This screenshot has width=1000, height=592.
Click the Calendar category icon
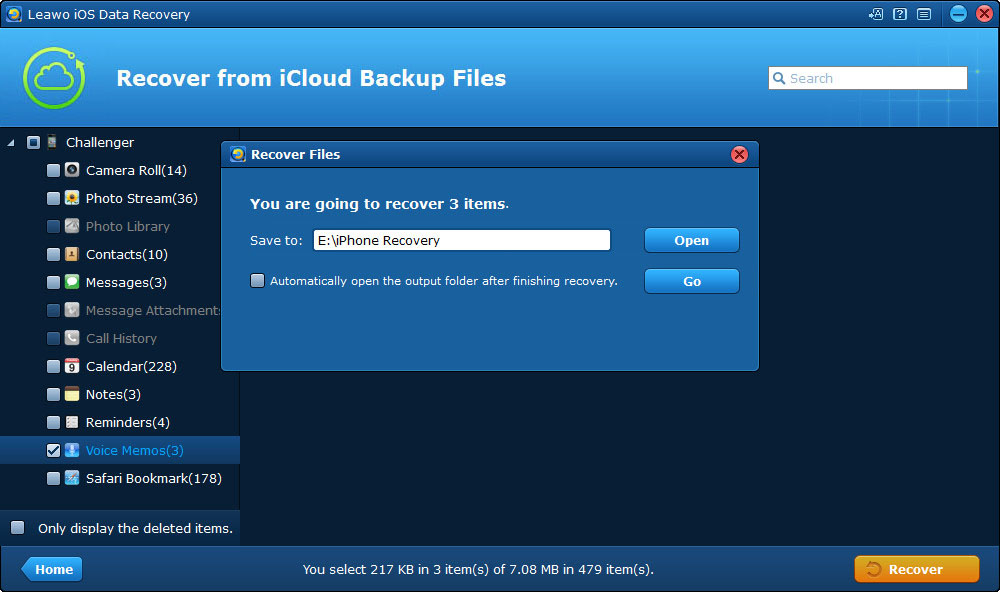pyautogui.click(x=72, y=366)
